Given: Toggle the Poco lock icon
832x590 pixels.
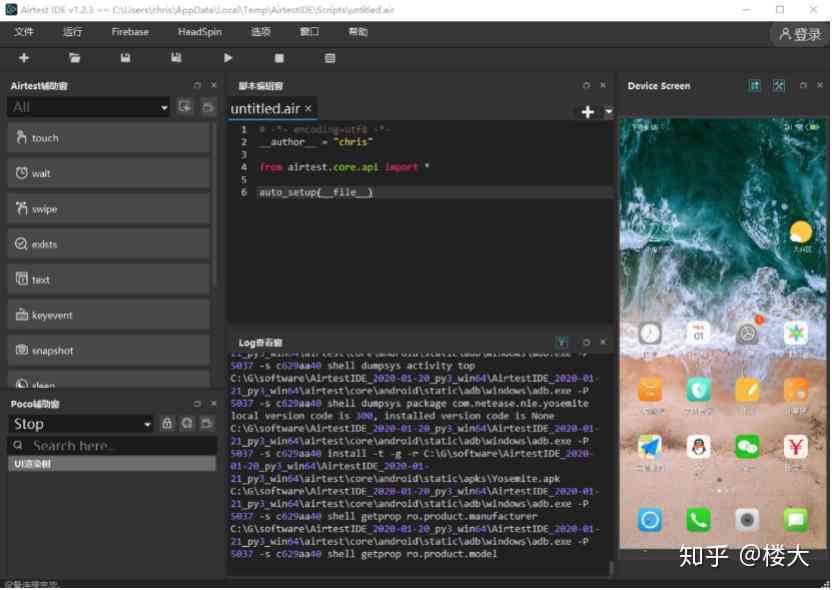Looking at the screenshot, I should [167, 423].
